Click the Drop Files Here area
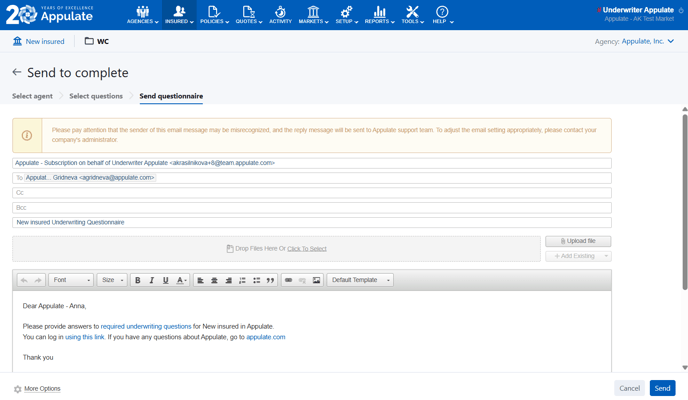Image resolution: width=688 pixels, height=400 pixels. (x=276, y=249)
